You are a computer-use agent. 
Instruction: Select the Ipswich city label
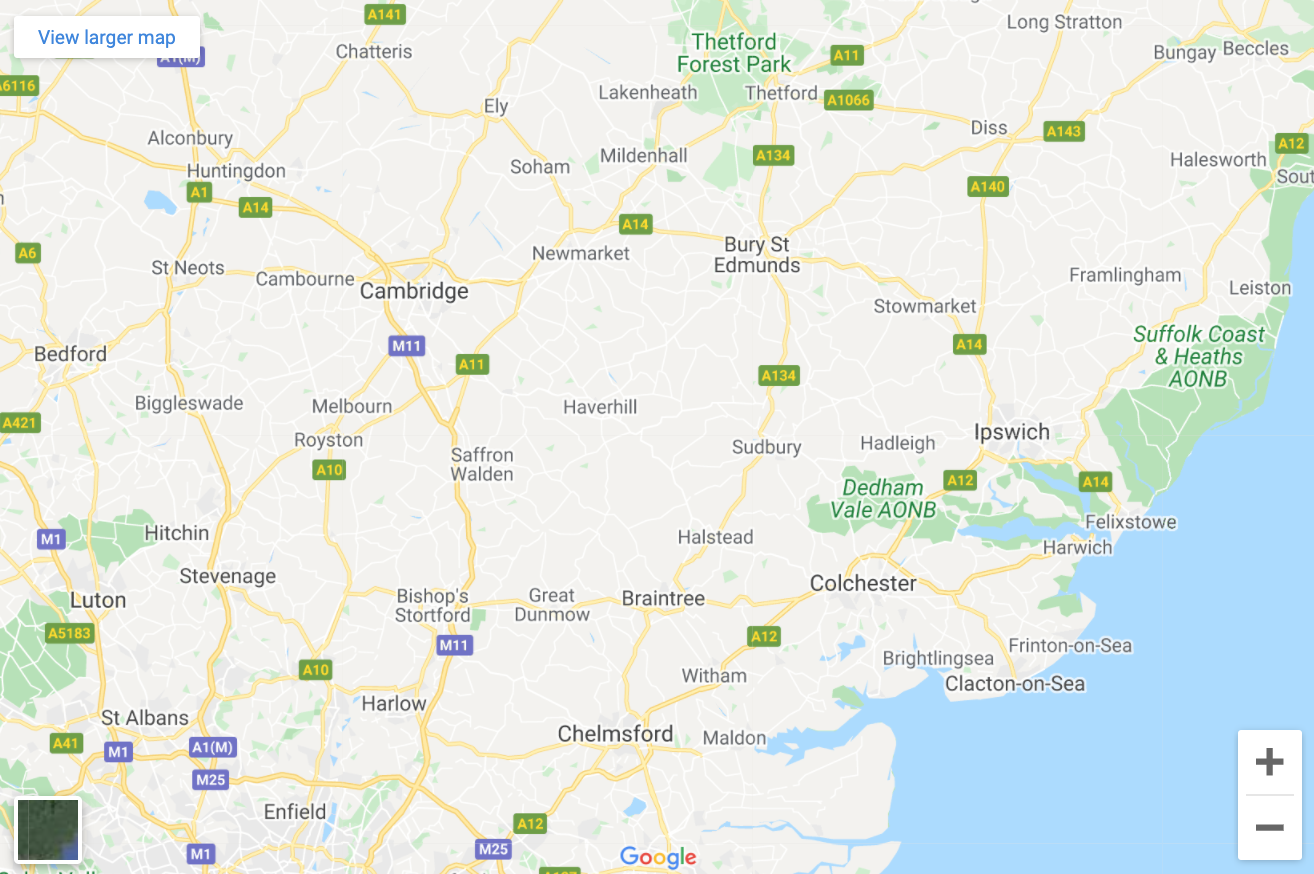point(1012,432)
